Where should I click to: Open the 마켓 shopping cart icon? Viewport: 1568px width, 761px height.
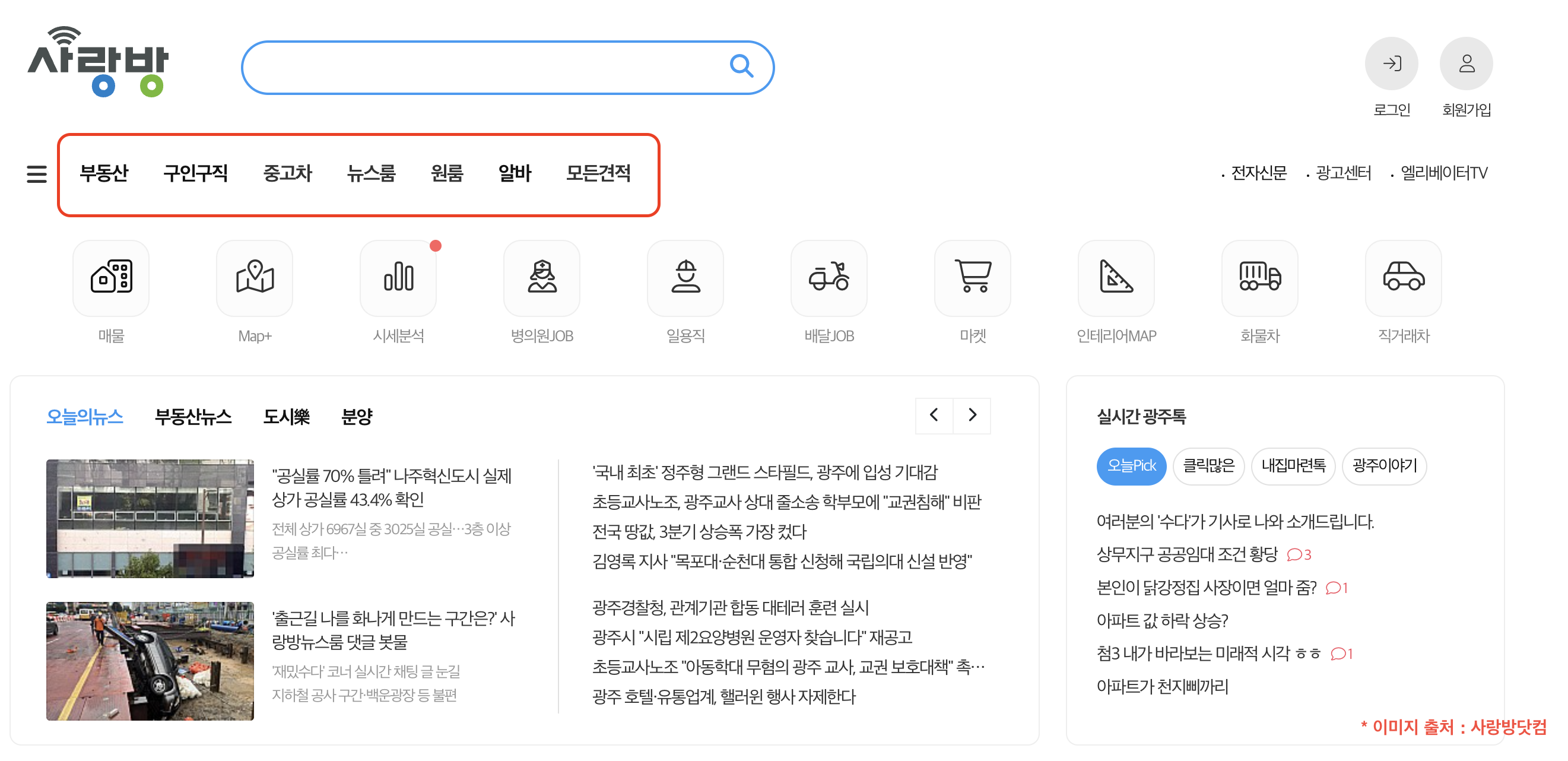973,278
